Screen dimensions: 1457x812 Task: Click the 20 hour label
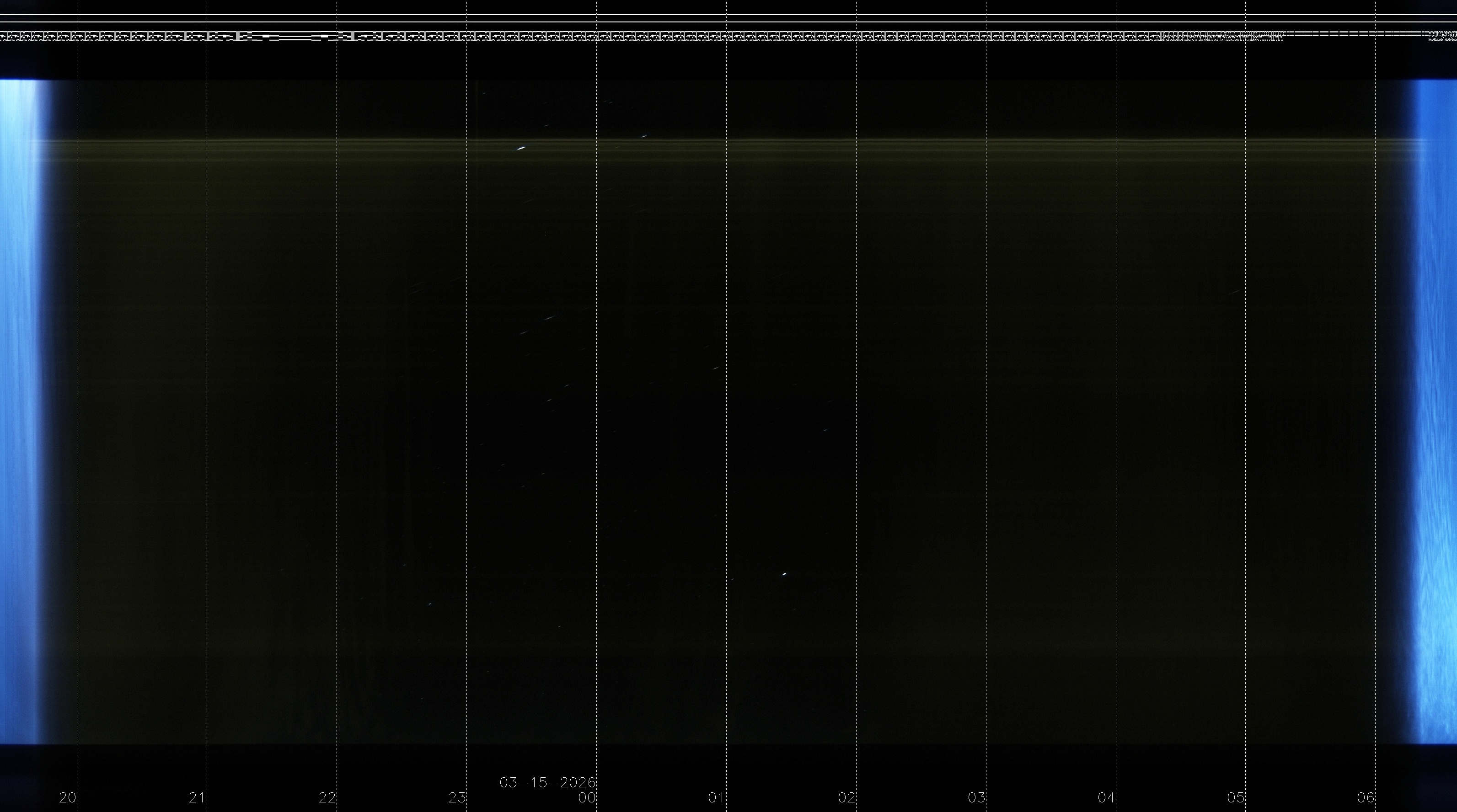click(x=67, y=798)
